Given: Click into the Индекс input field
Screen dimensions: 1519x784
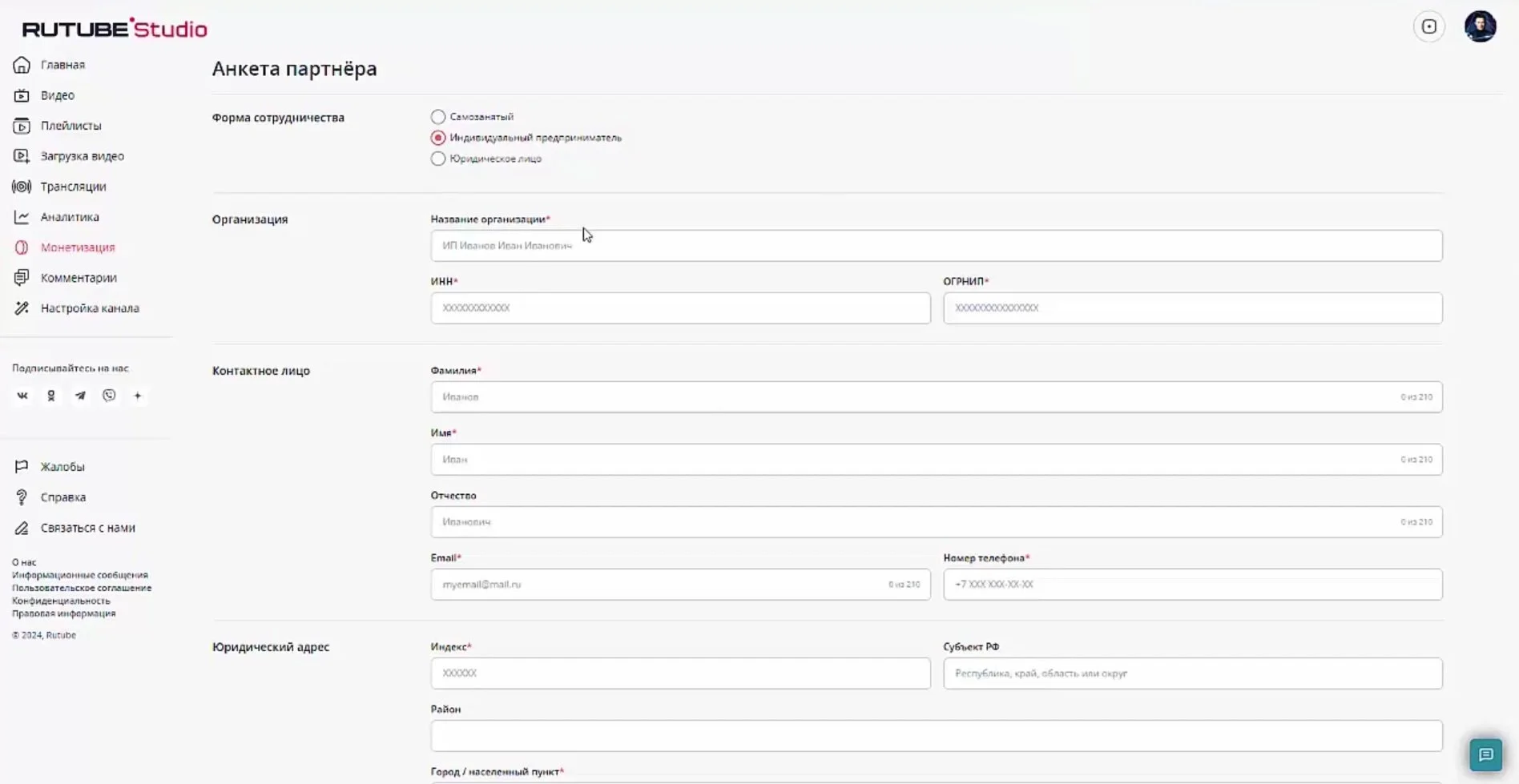Looking at the screenshot, I should click(681, 673).
